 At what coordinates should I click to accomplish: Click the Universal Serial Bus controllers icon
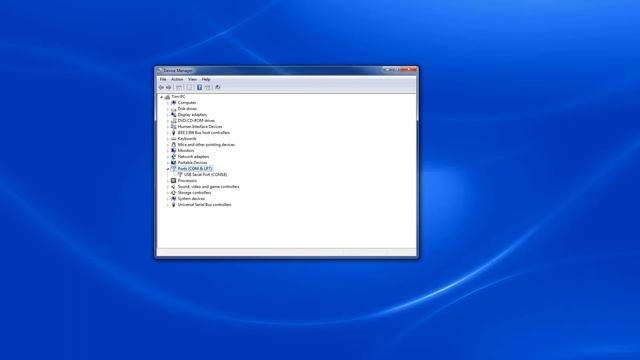coord(173,205)
